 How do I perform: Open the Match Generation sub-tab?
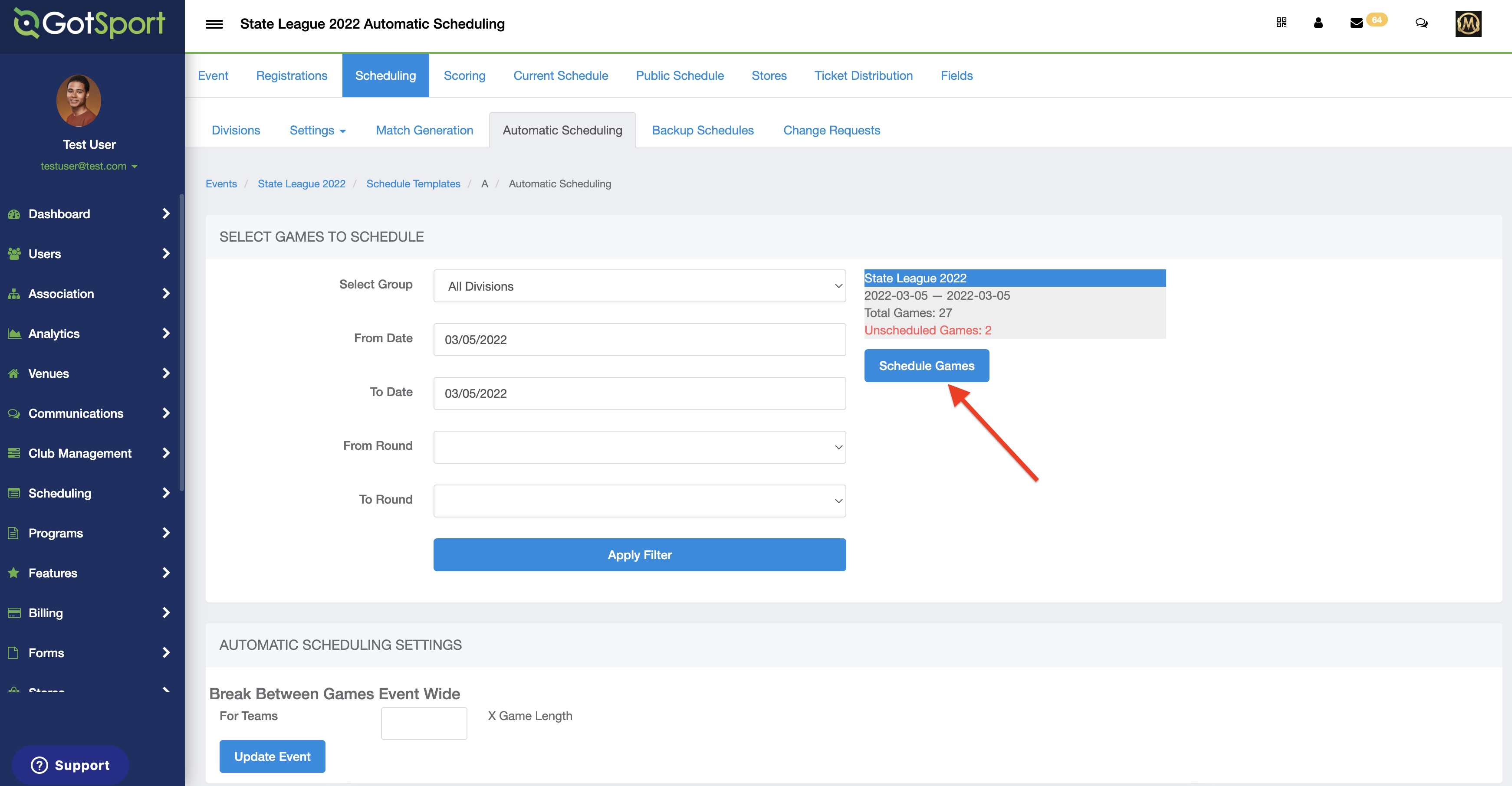tap(424, 130)
